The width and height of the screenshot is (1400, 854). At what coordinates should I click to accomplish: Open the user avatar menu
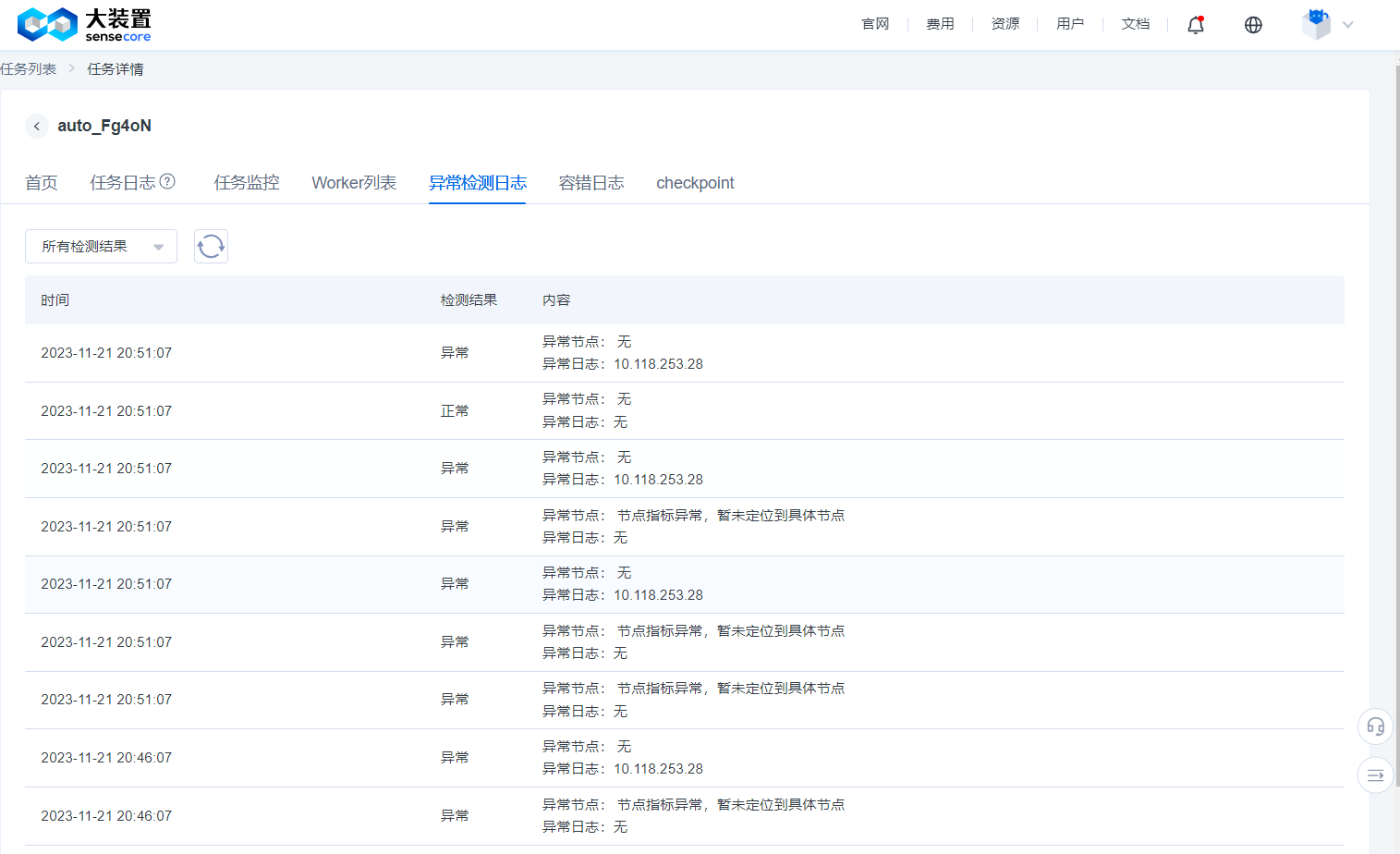(1316, 25)
